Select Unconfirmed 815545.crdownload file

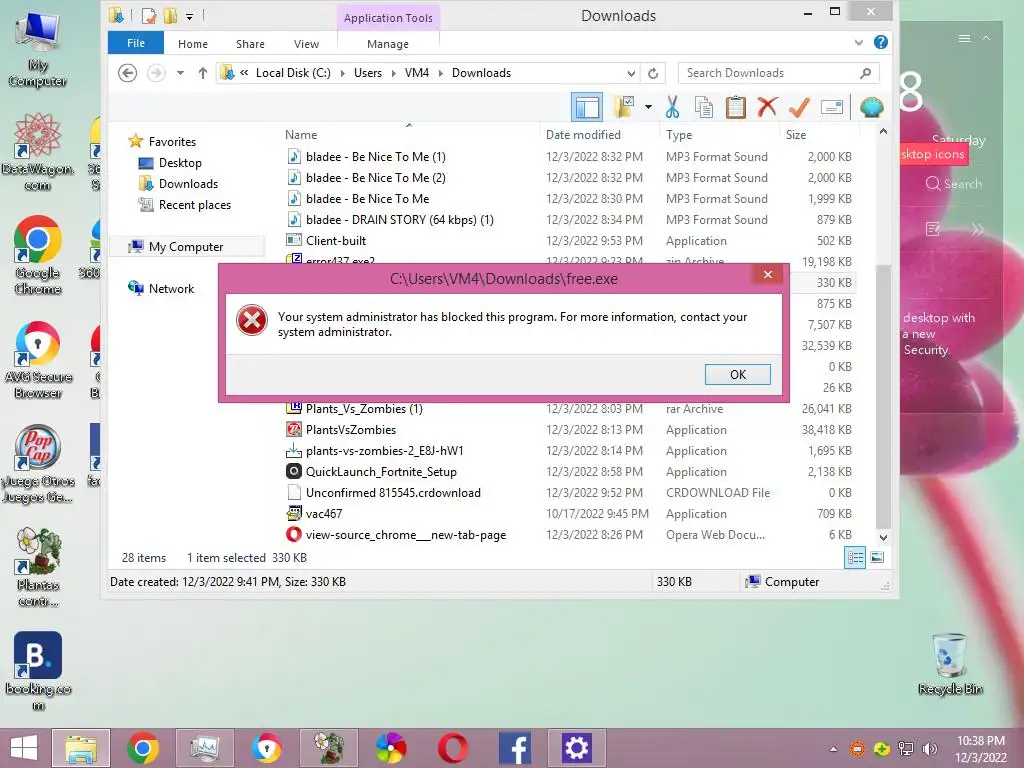coord(393,492)
